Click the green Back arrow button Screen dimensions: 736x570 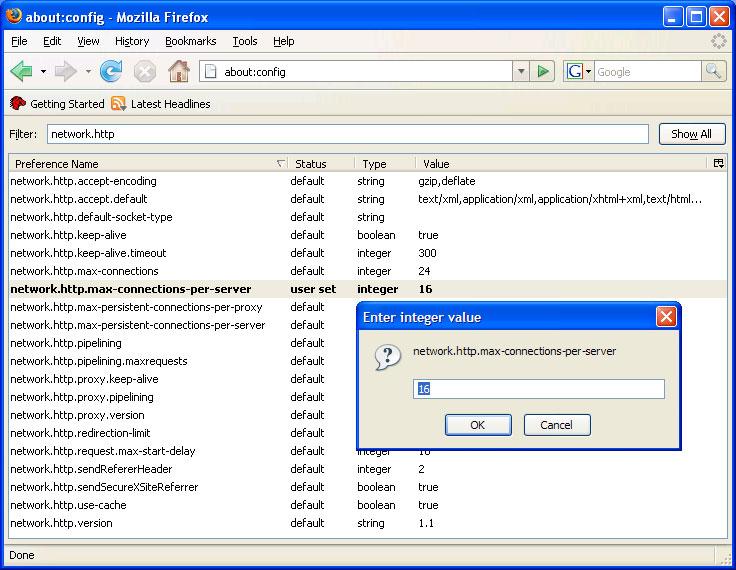coord(22,71)
